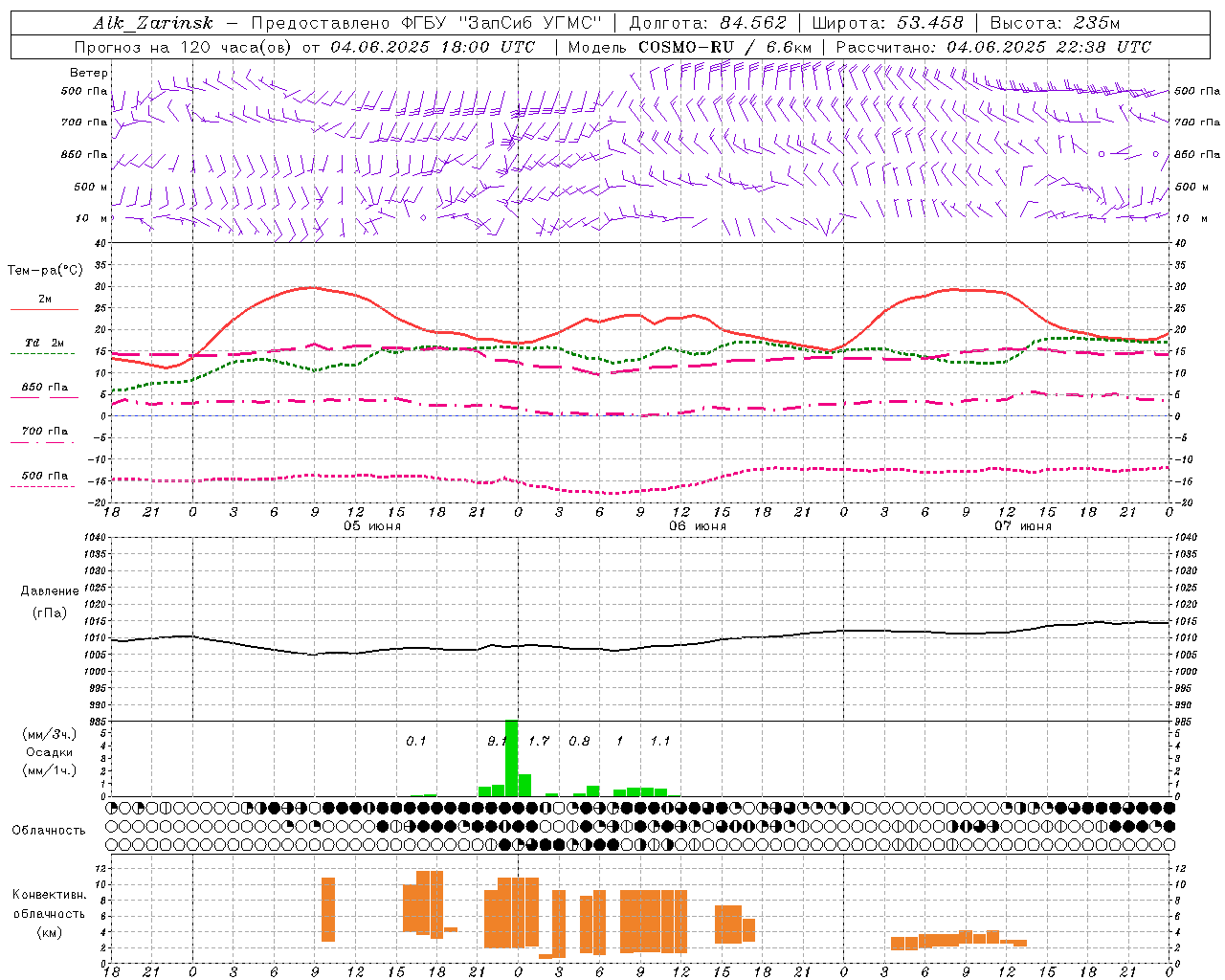Click the (мм/1ч.) precipitation unit label
Viewport: 1225px width, 980px height.
pos(50,770)
